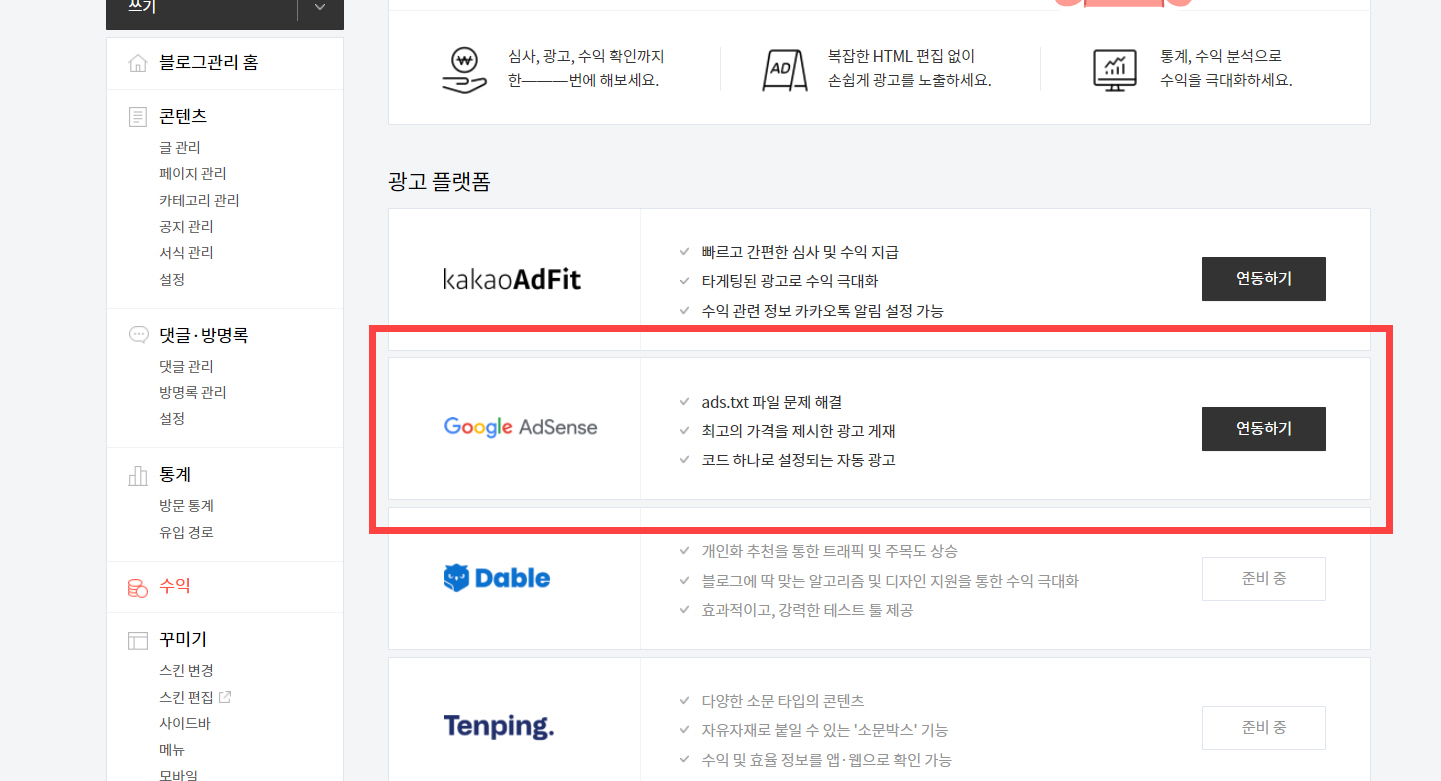
Task: Click the document icon next to 콘텐츠
Action: click(x=138, y=117)
